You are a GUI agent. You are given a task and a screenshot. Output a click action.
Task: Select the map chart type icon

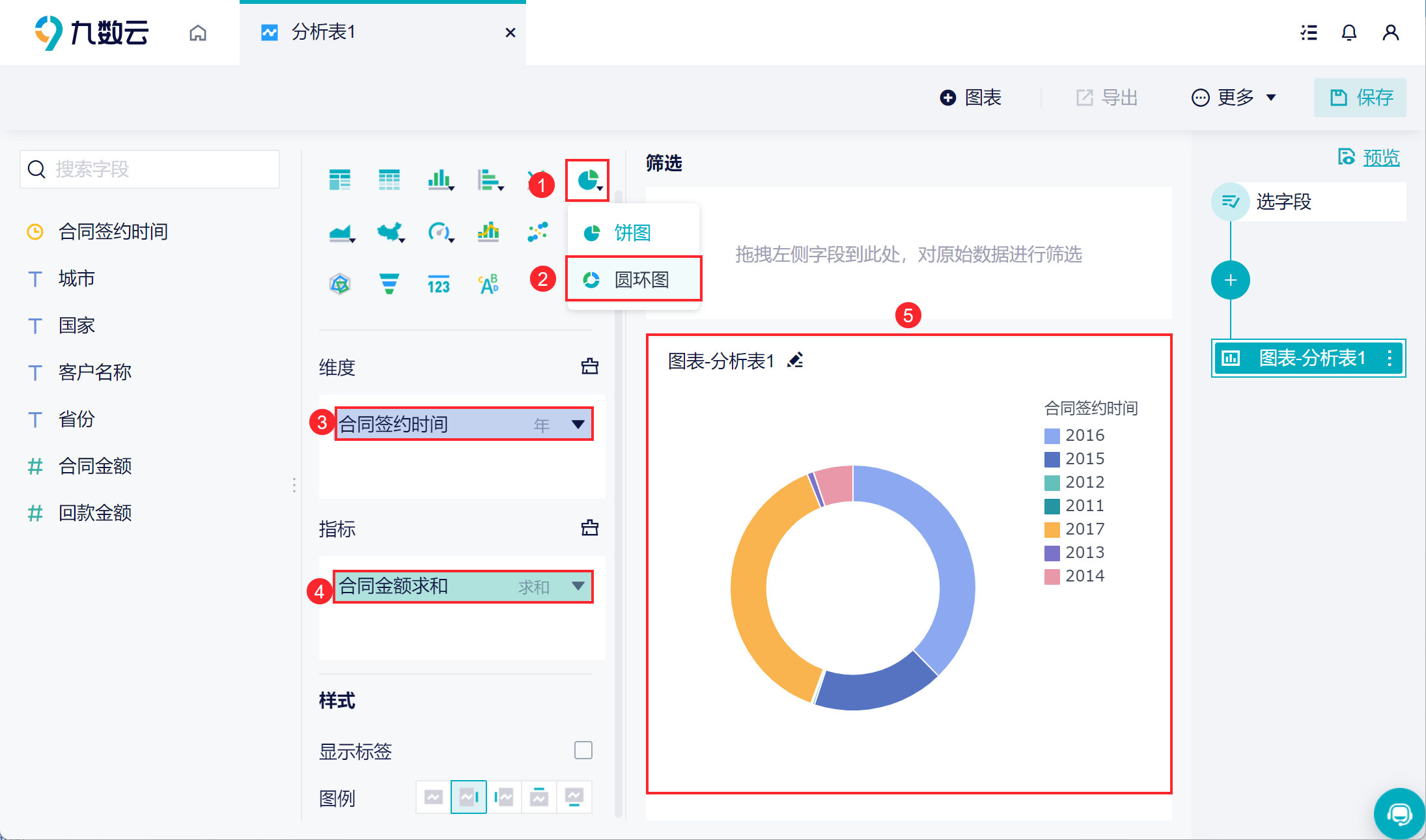pos(391,232)
